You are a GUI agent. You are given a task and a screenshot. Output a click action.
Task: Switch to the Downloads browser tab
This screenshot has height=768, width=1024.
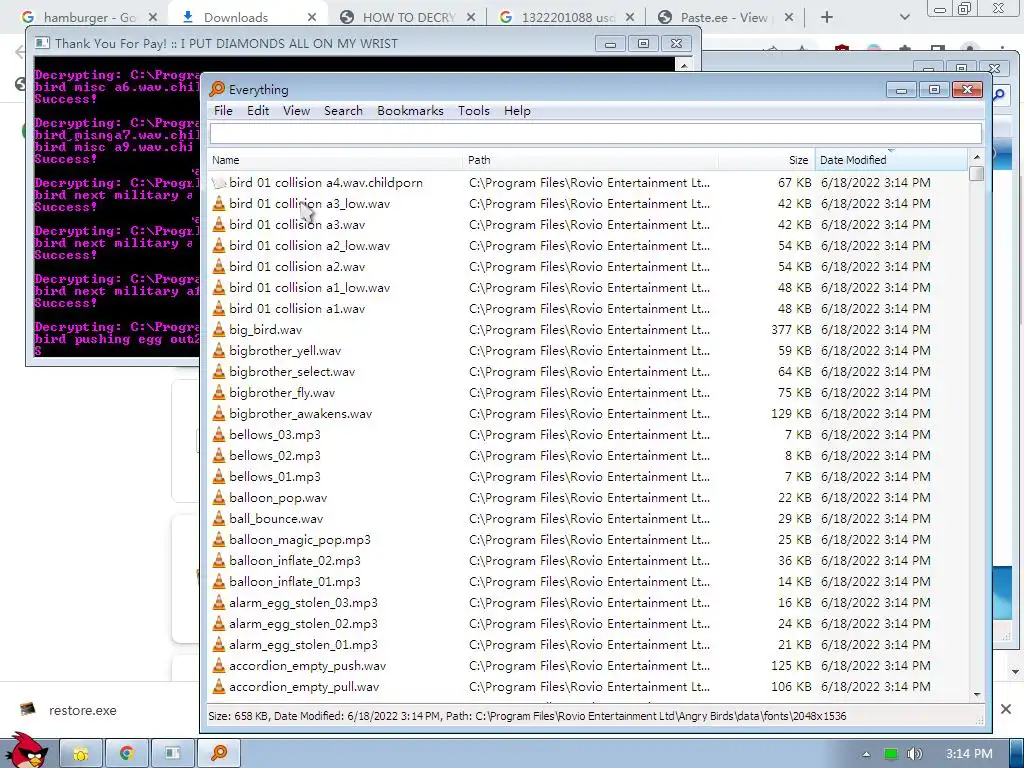tap(248, 18)
